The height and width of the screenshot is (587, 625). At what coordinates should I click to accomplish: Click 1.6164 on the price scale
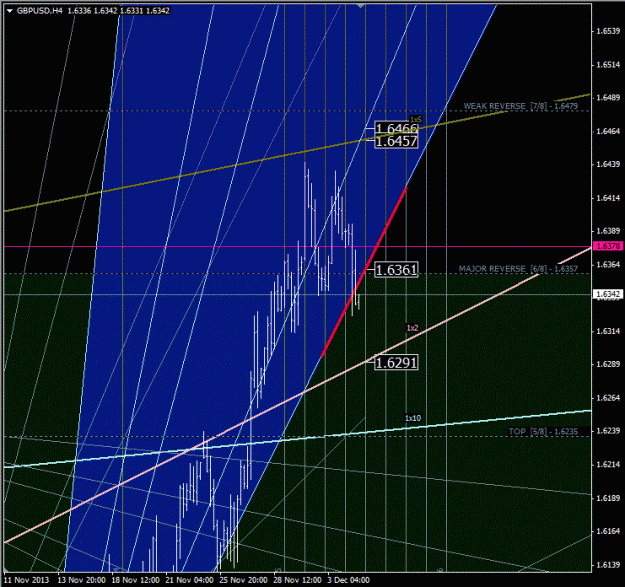tap(608, 531)
